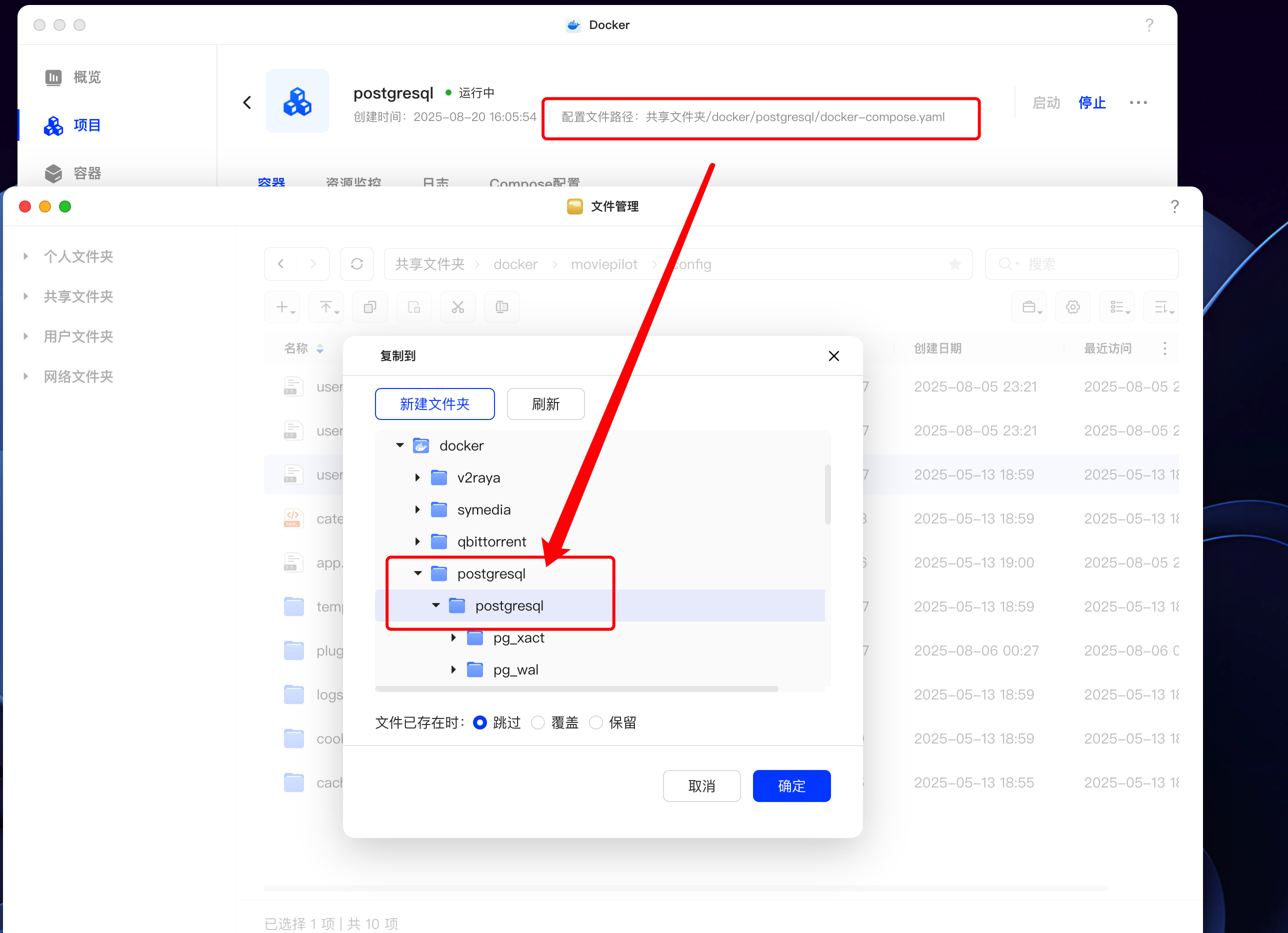Refresh current folder in File Manager toolbar
1288x933 pixels.
(x=356, y=264)
